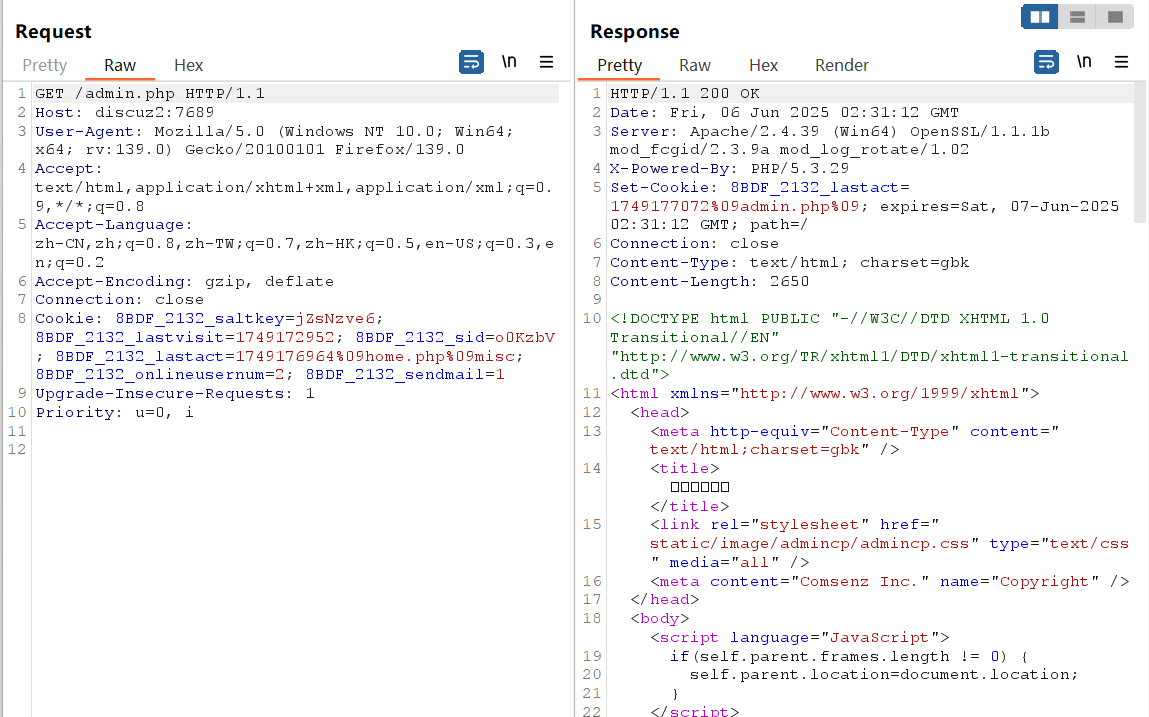
Task: Toggle show non-printable chars \n in Response panel
Action: coord(1085,62)
